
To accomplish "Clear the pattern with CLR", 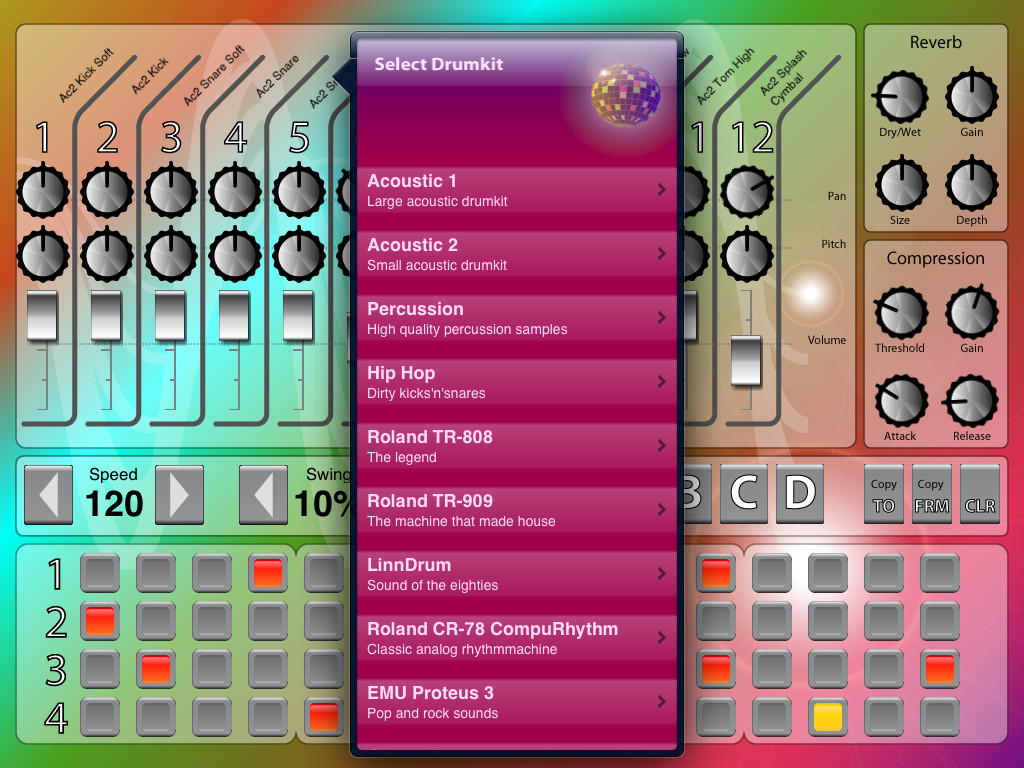I will 980,494.
